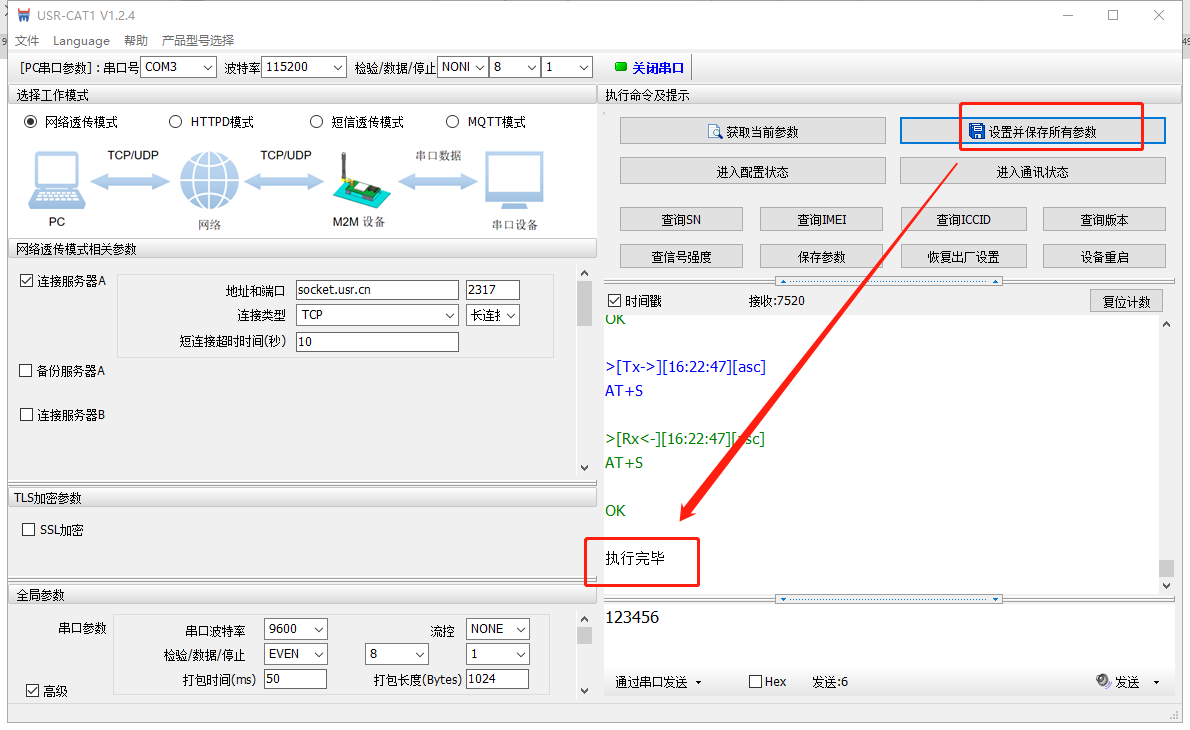Image resolution: width=1190 pixels, height=730 pixels.
Task: Enable the SSL加密 checkbox
Action: 29,530
